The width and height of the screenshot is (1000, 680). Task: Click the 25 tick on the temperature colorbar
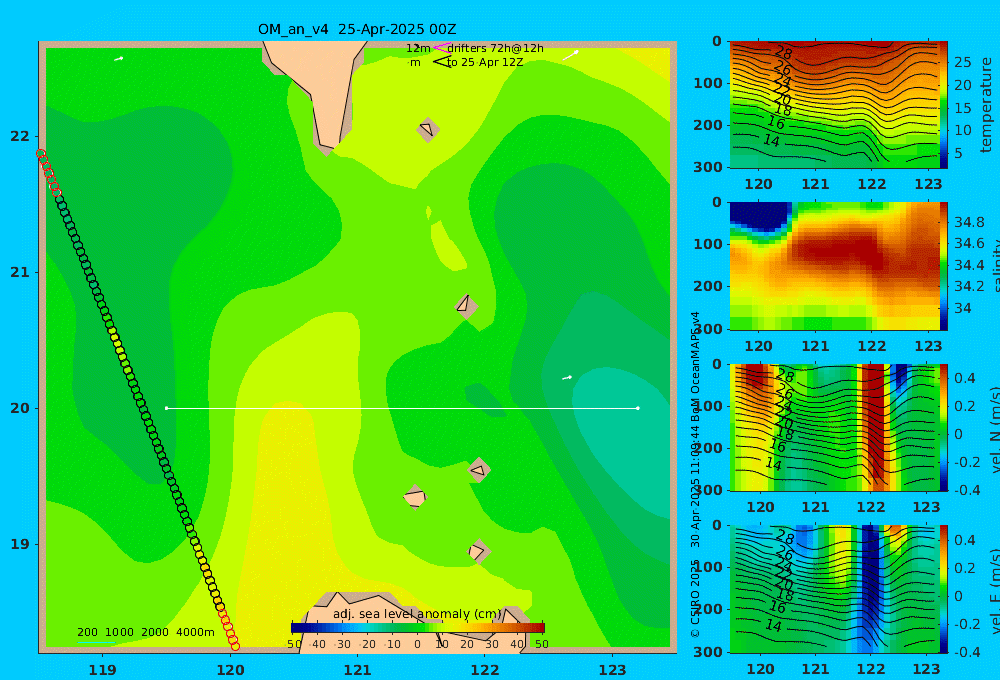(x=962, y=63)
